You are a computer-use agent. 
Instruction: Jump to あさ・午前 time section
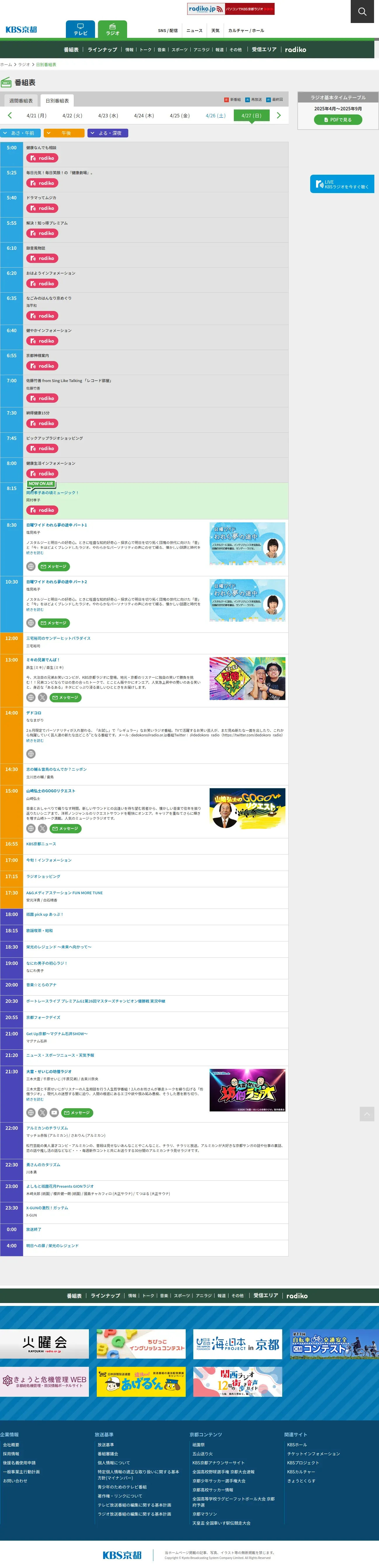tap(21, 133)
